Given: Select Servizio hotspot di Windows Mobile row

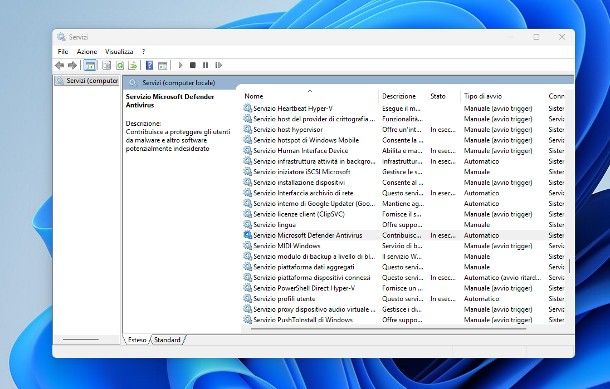Looking at the screenshot, I should (x=403, y=140).
